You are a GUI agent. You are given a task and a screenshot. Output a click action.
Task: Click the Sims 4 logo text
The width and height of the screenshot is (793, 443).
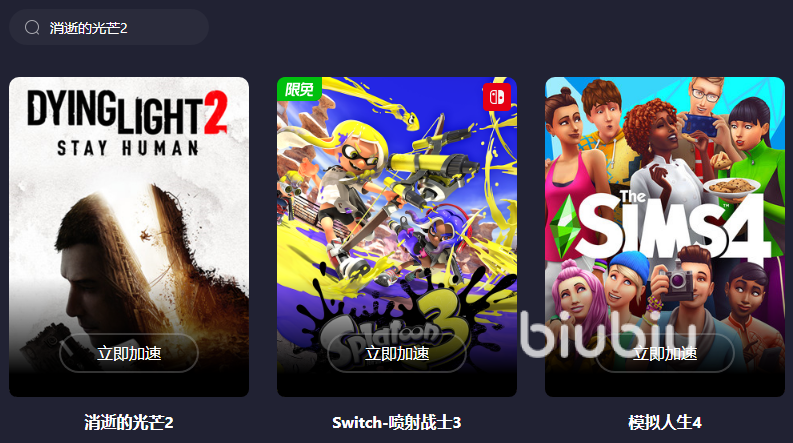pyautogui.click(x=672, y=225)
